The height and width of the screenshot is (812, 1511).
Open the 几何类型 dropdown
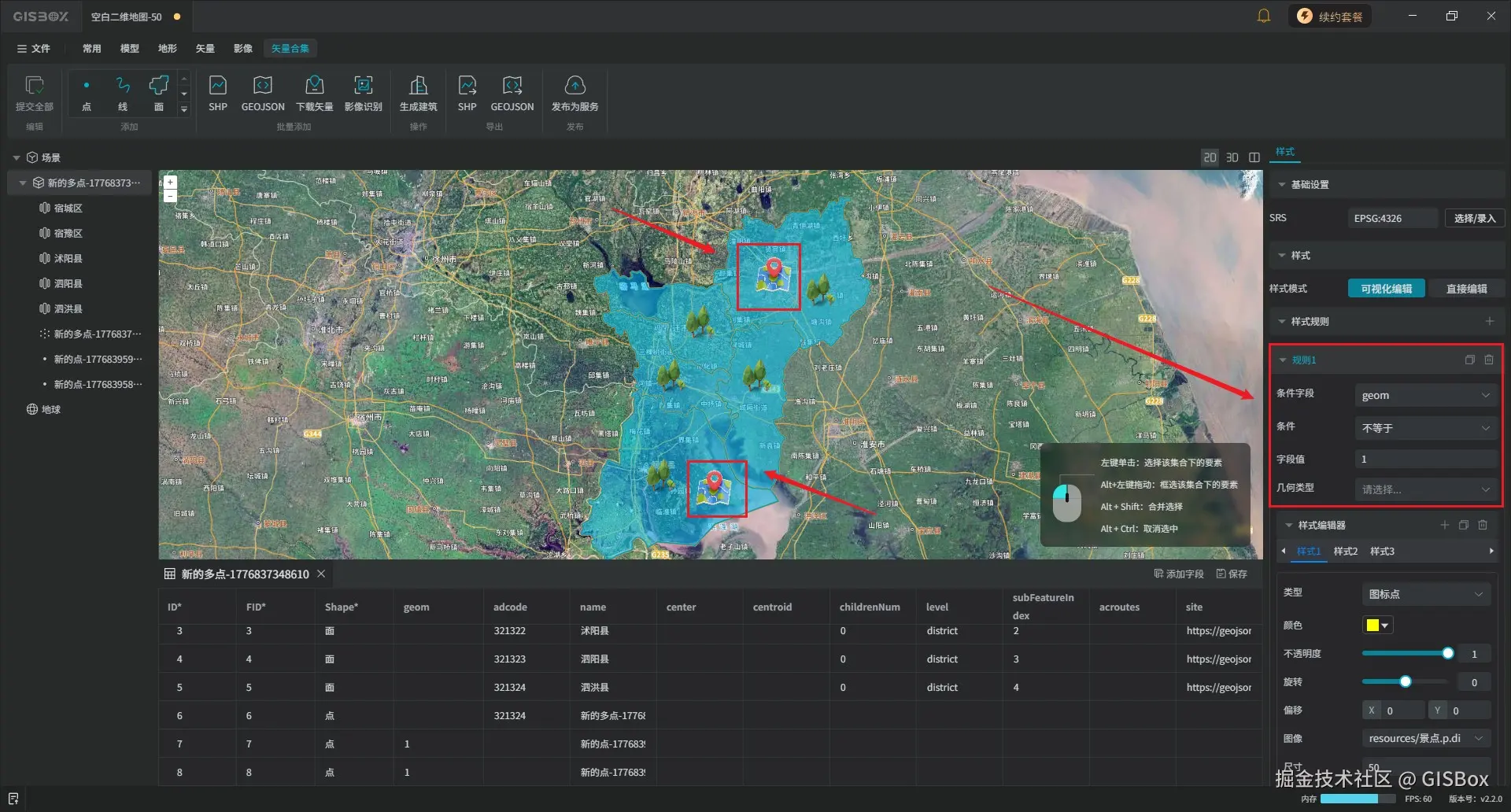point(1425,489)
